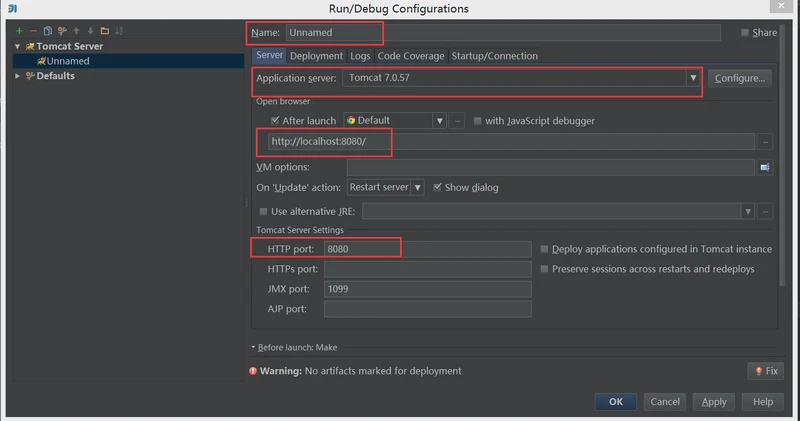Add a new configuration with the plus icon
Image resolution: width=800 pixels, height=421 pixels.
click(x=19, y=31)
